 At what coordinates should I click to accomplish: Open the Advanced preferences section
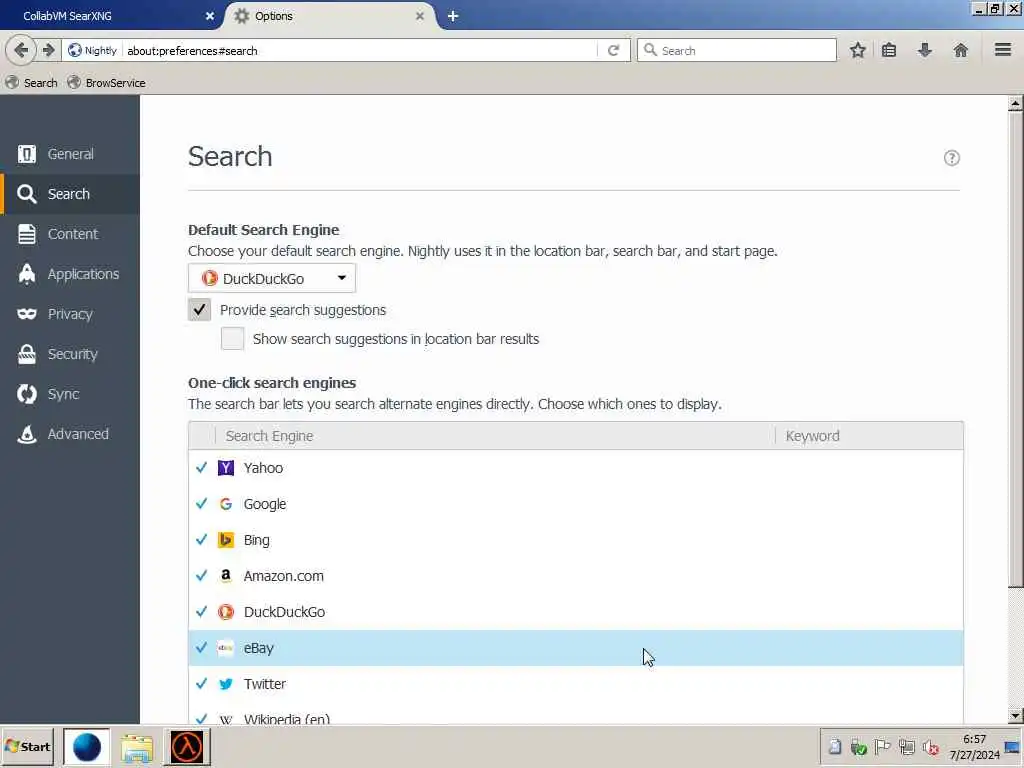[70, 434]
